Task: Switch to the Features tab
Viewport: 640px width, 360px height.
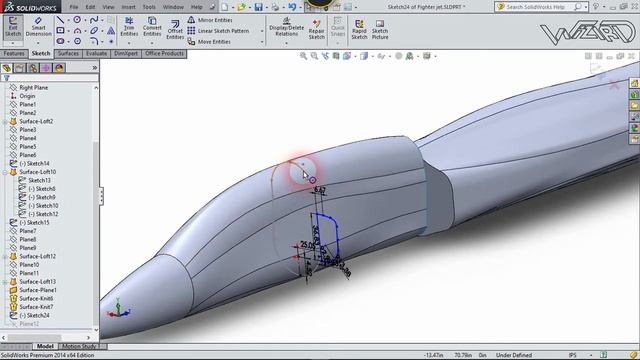Action: 14,53
